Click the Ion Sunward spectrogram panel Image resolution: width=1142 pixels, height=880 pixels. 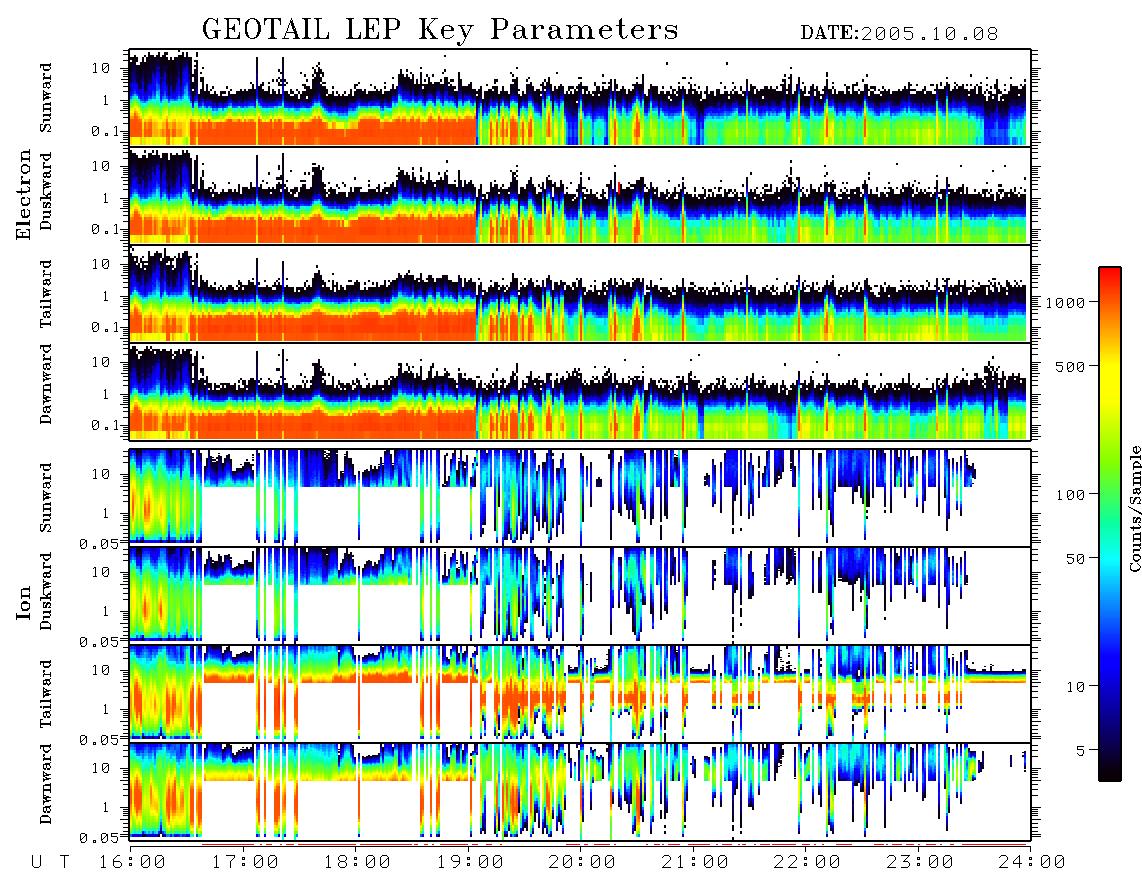580,497
